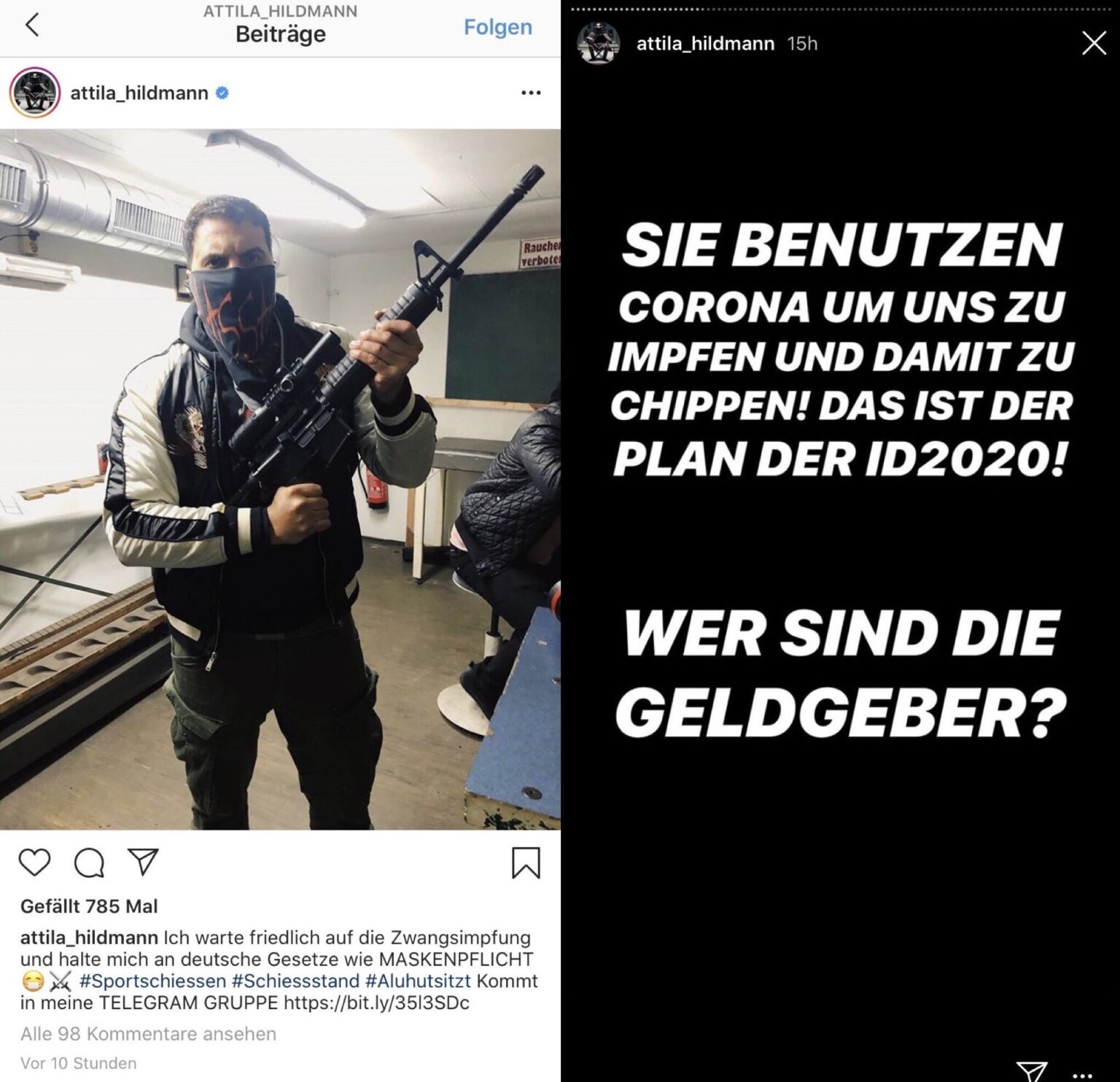The height and width of the screenshot is (1082, 1120).
Task: Tap the back arrow in the header
Action: (32, 26)
